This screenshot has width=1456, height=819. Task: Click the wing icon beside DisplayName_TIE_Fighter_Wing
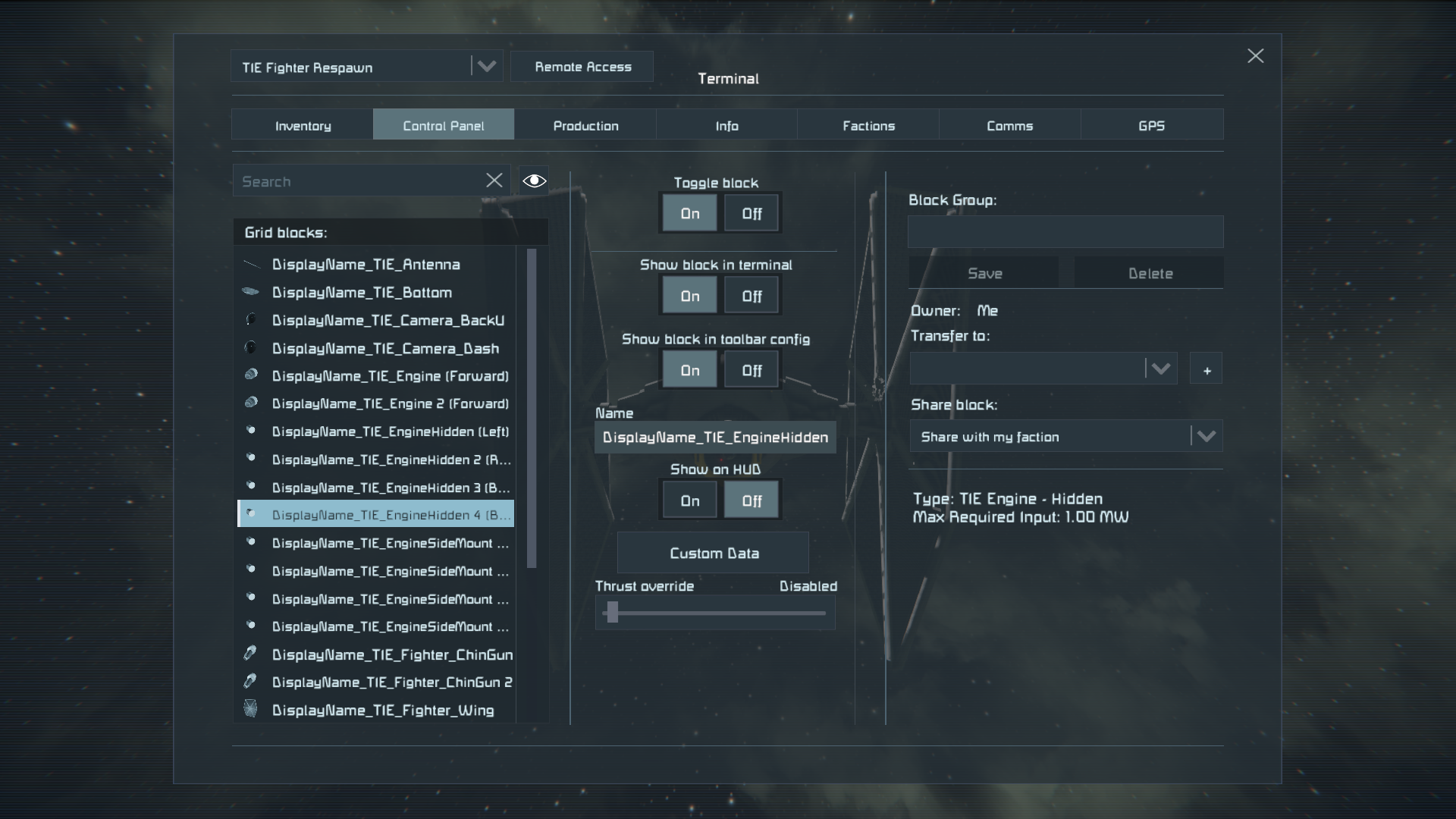pos(251,709)
